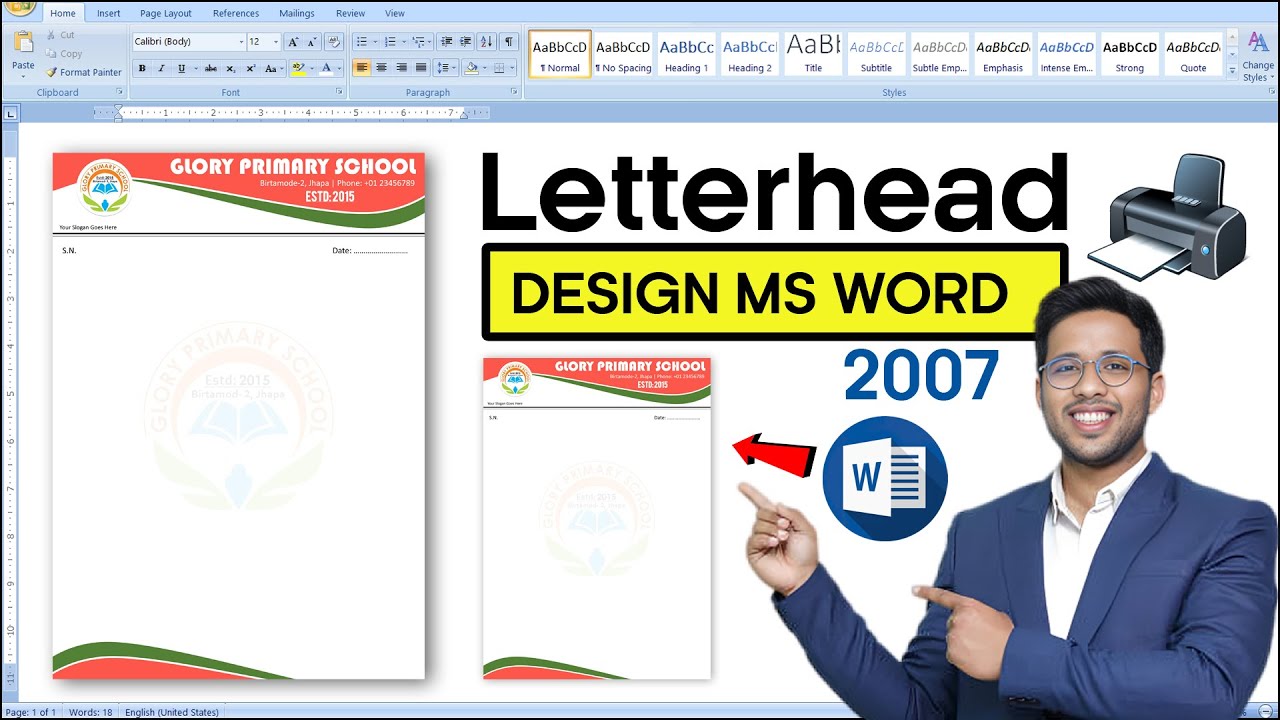1280x720 pixels.
Task: Apply the Heading 2 style
Action: (x=750, y=54)
